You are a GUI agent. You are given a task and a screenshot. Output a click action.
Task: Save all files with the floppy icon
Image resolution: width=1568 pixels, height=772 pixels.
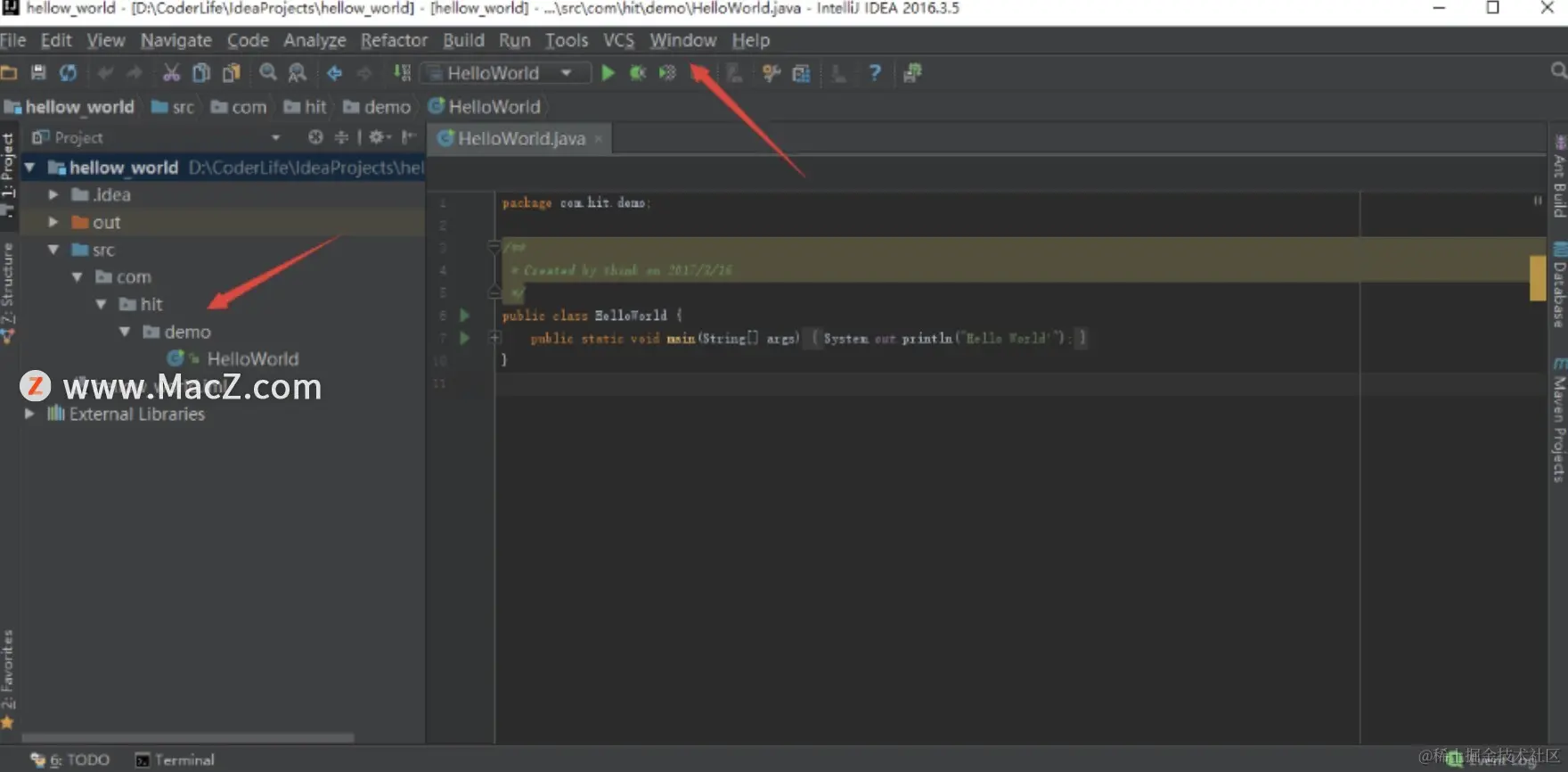38,73
